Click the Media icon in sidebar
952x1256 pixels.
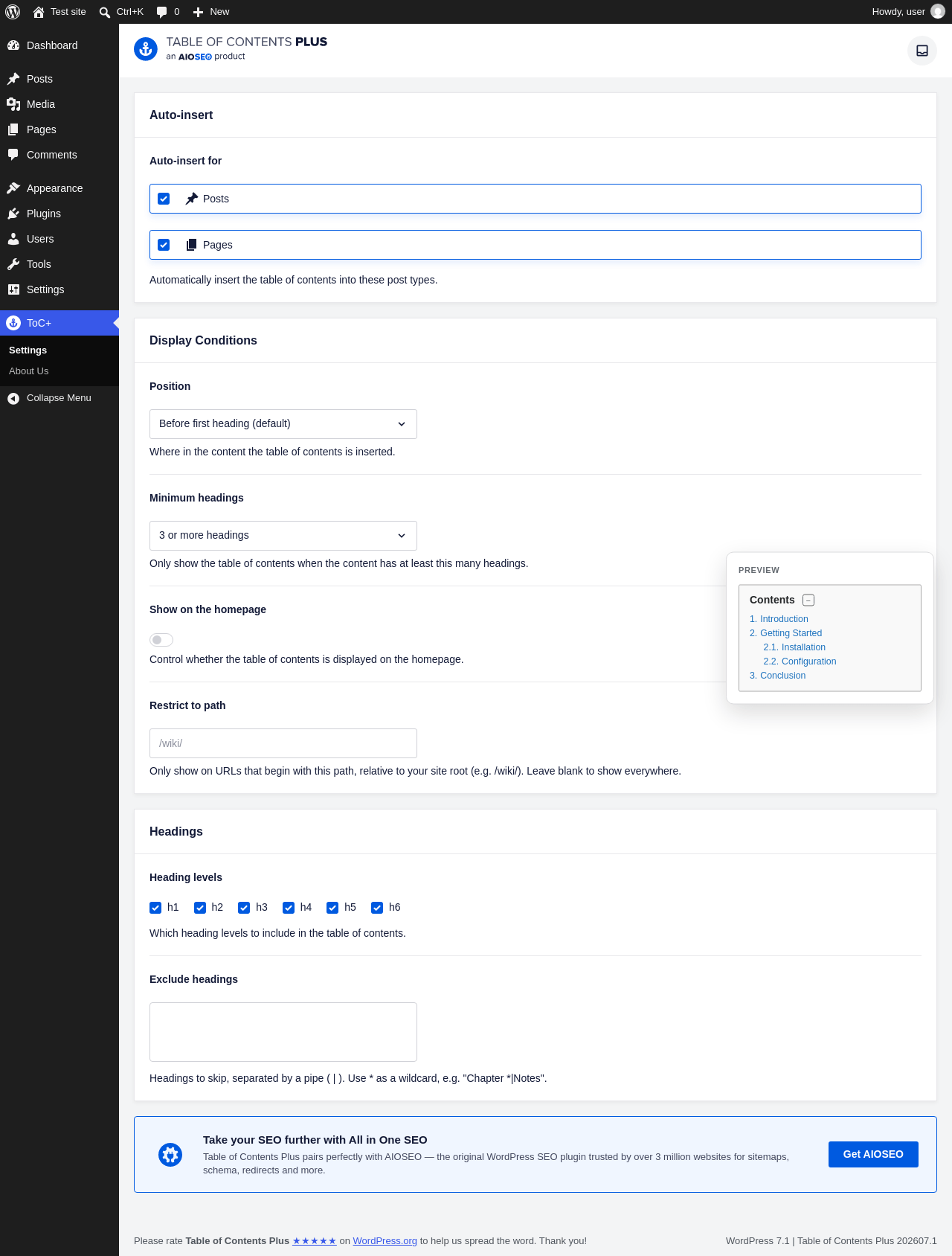coord(13,104)
